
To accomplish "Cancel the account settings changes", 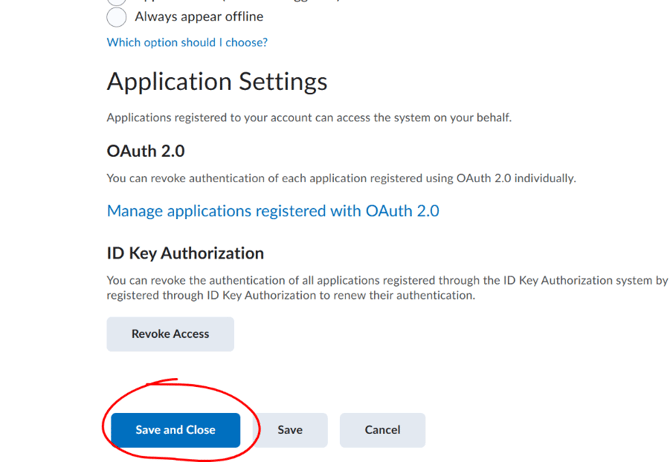I will pos(382,430).
